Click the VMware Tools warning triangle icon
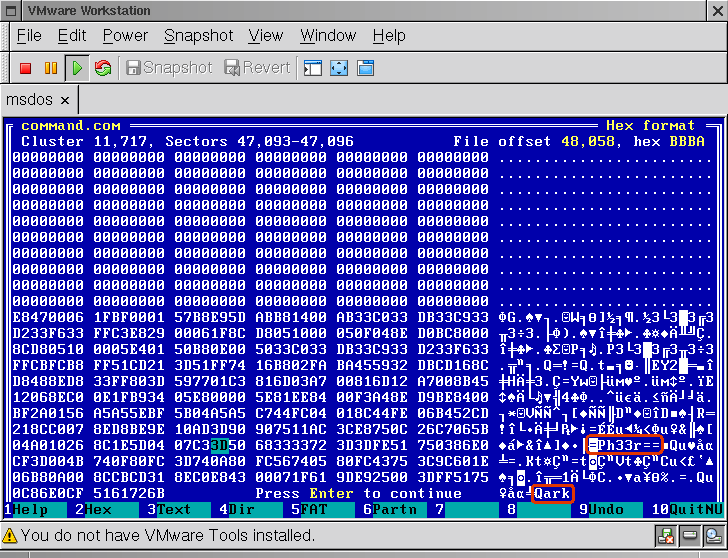 pos(10,536)
